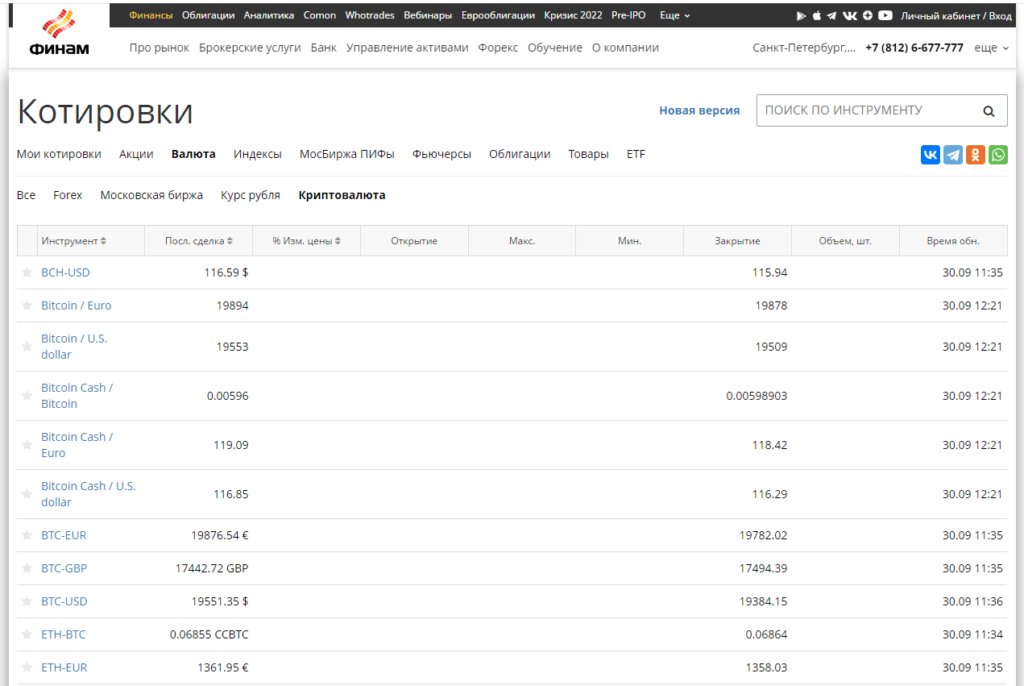This screenshot has width=1024, height=686.
Task: Open the Apple app store icon
Action: (x=816, y=16)
